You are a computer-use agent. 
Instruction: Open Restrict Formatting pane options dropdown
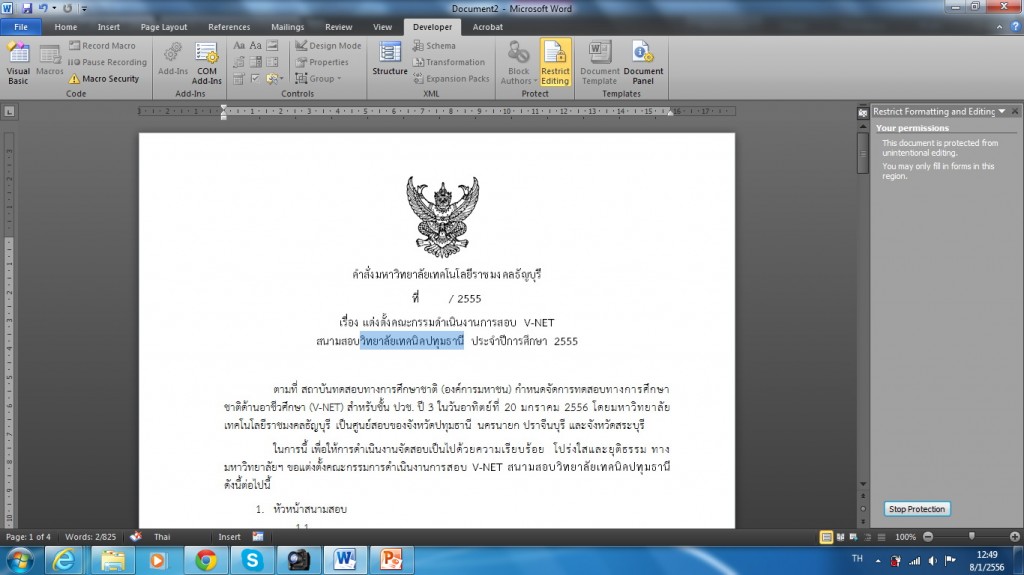[x=1002, y=112]
